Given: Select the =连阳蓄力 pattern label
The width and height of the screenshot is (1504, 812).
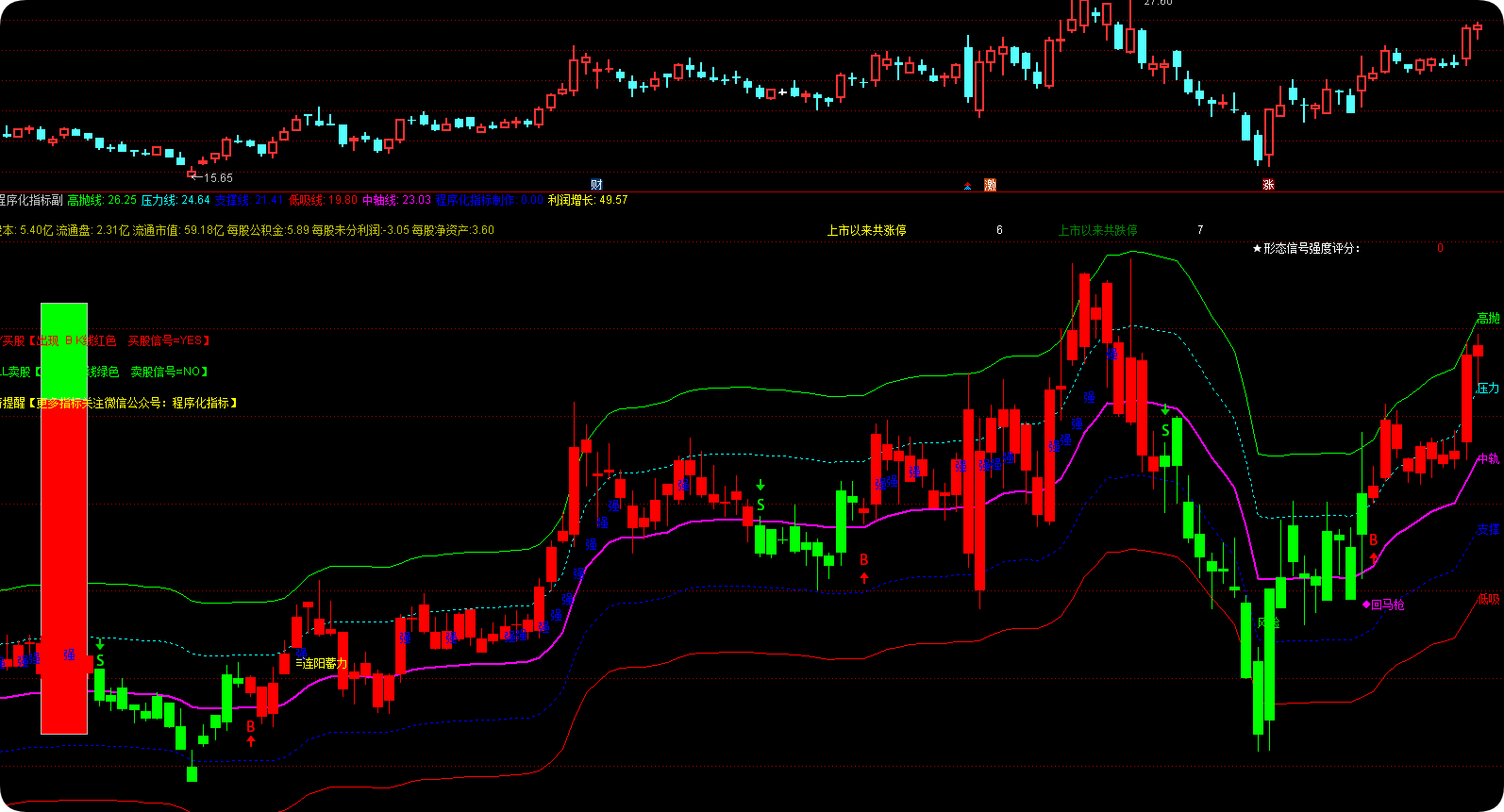Looking at the screenshot, I should pos(322,664).
